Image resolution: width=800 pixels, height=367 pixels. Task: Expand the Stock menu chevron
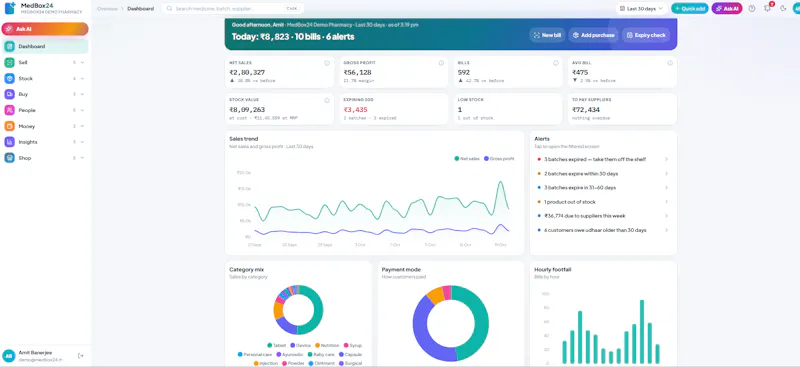pos(83,79)
